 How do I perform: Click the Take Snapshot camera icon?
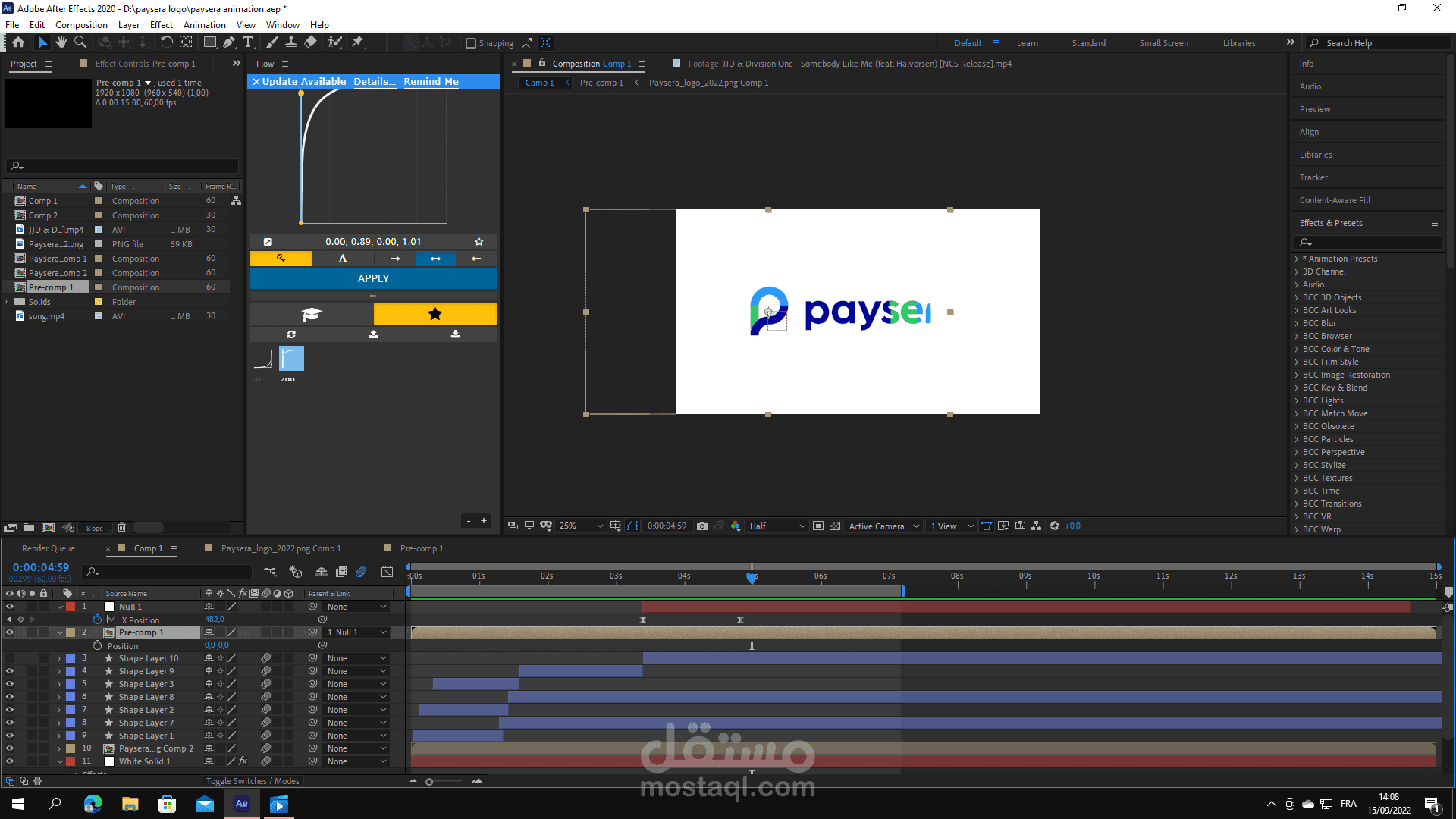(702, 526)
